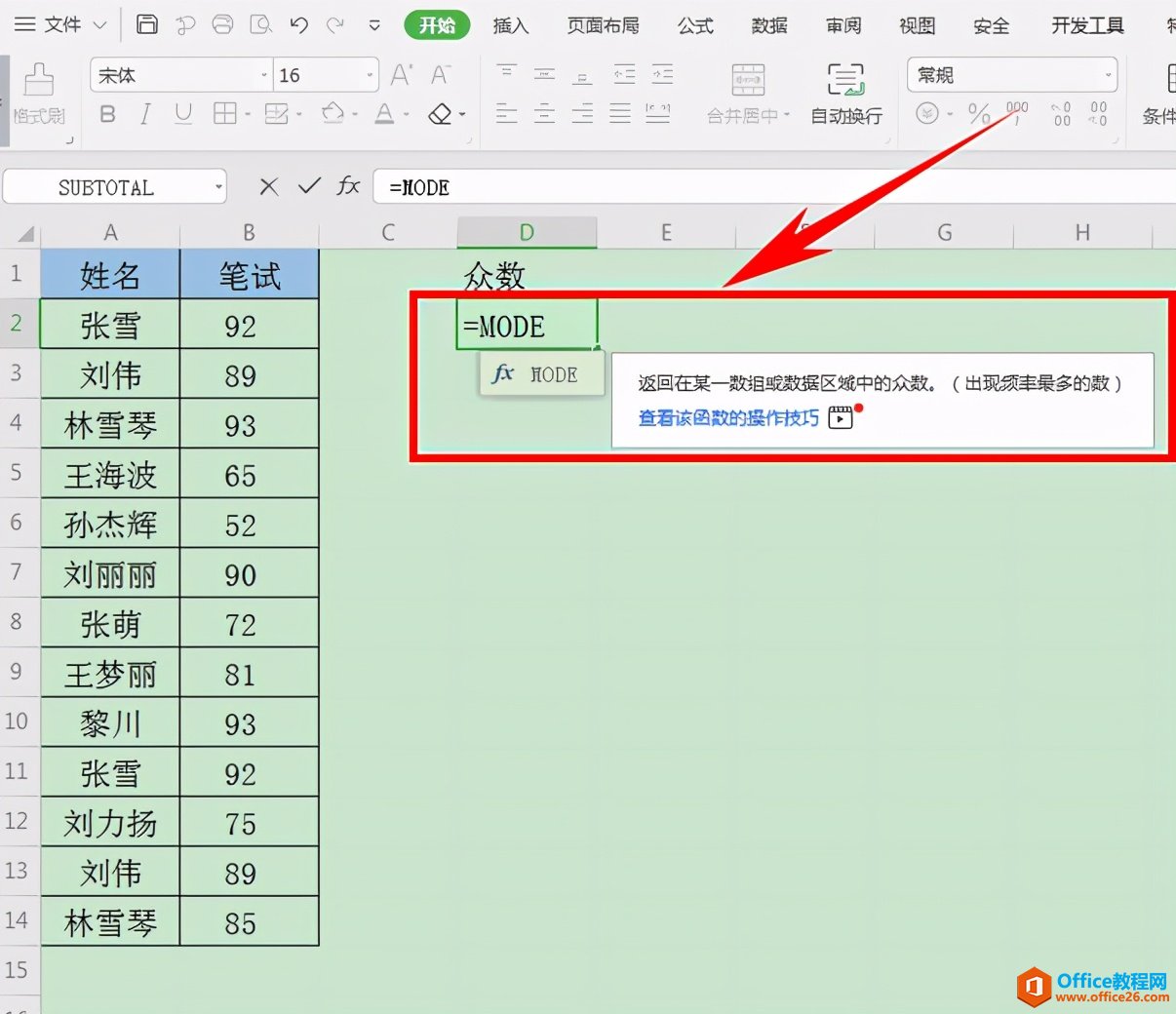The height and width of the screenshot is (1014, 1176).
Task: Click the Clear (eraser) icon
Action: pos(440,114)
